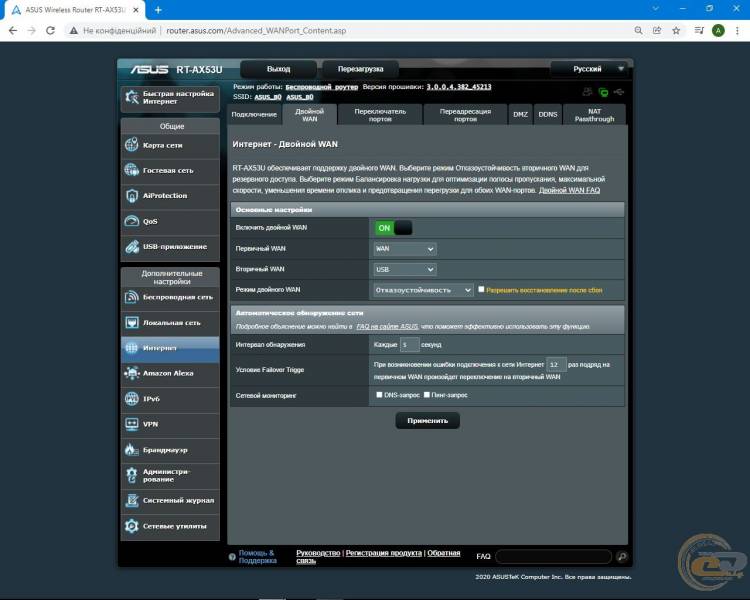Screen dimensions: 750x600
Task: Switch to the DMZ tab
Action: [520, 115]
